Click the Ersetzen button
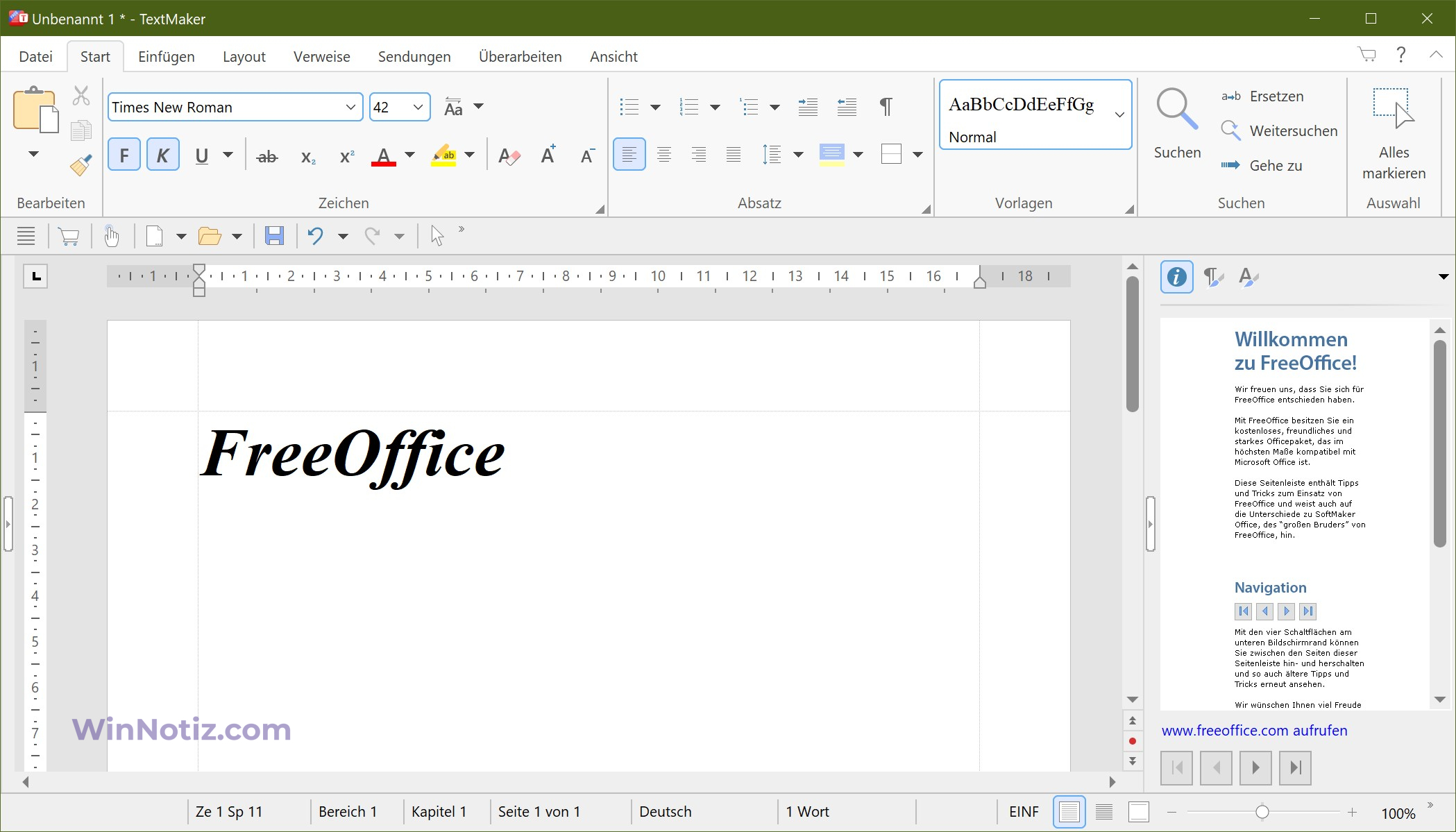 [x=1262, y=96]
